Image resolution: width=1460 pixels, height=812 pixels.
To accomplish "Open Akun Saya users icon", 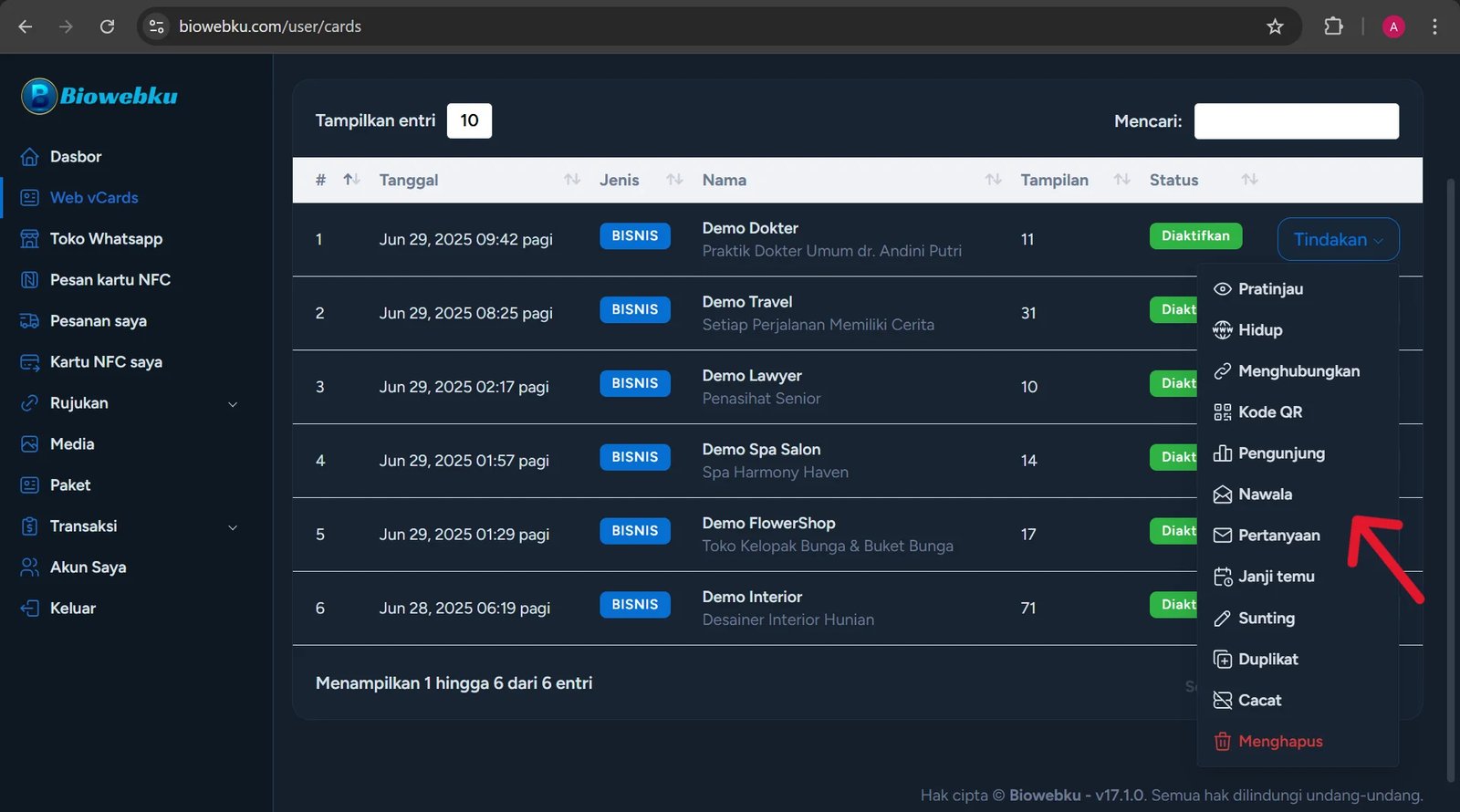I will point(29,567).
